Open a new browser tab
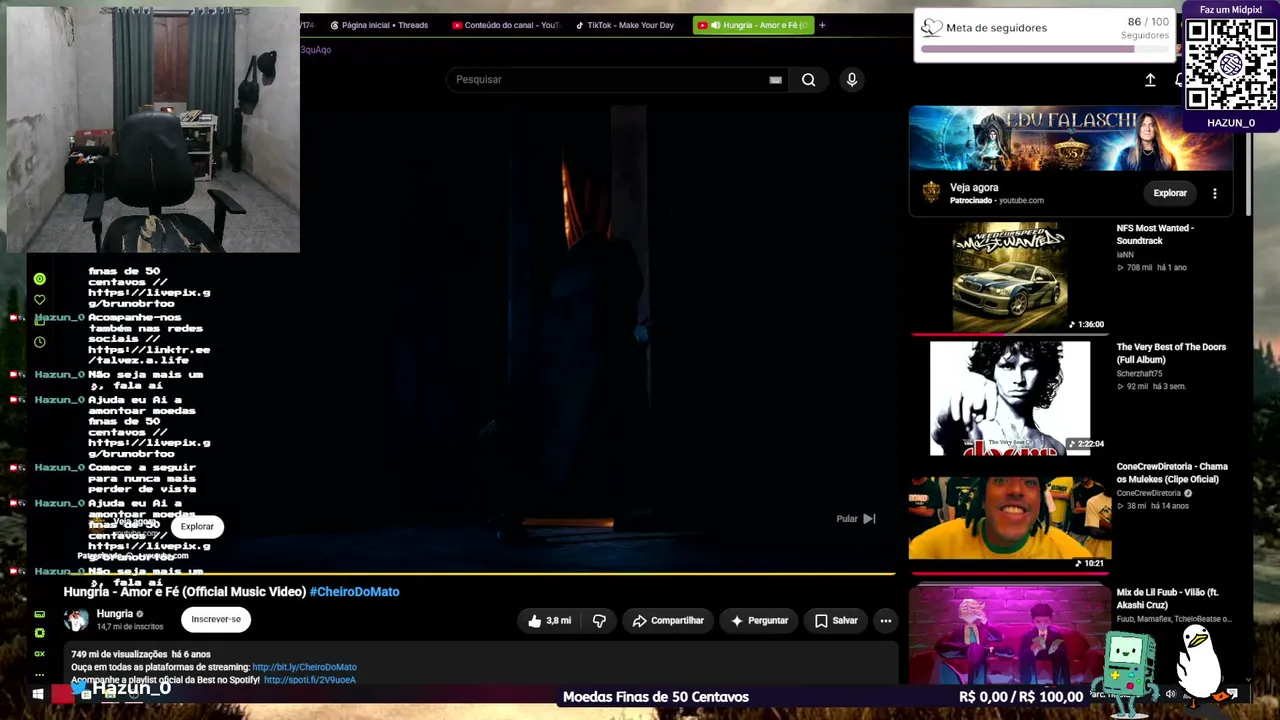Image resolution: width=1280 pixels, height=720 pixels. click(x=822, y=25)
